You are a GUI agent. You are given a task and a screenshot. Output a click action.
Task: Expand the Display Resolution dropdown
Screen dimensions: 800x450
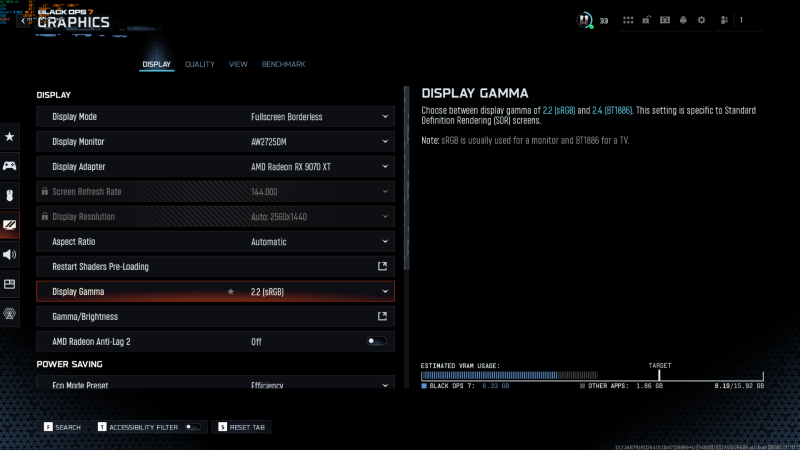click(x=385, y=217)
